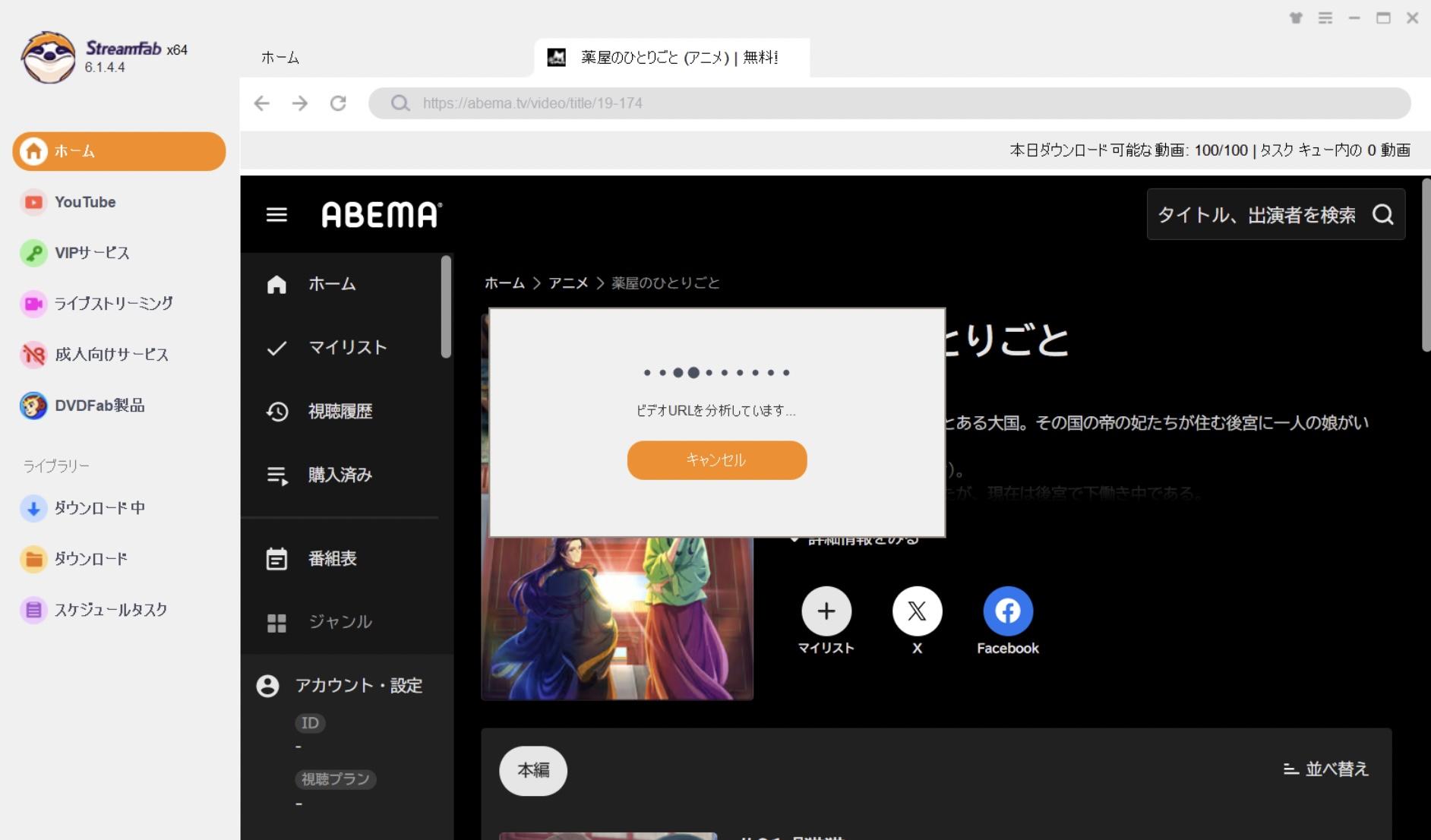Click the page vertical scrollbar

click(x=1426, y=264)
